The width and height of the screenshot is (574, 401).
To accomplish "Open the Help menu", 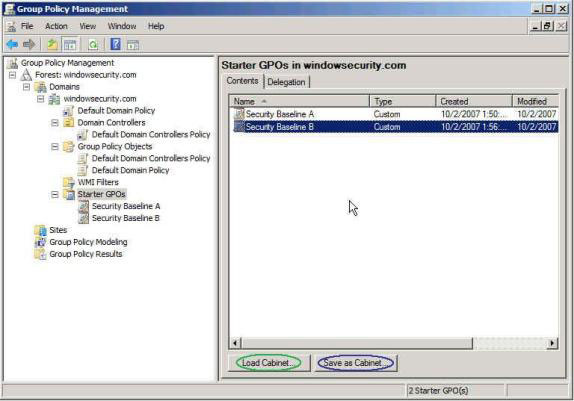I will click(156, 26).
